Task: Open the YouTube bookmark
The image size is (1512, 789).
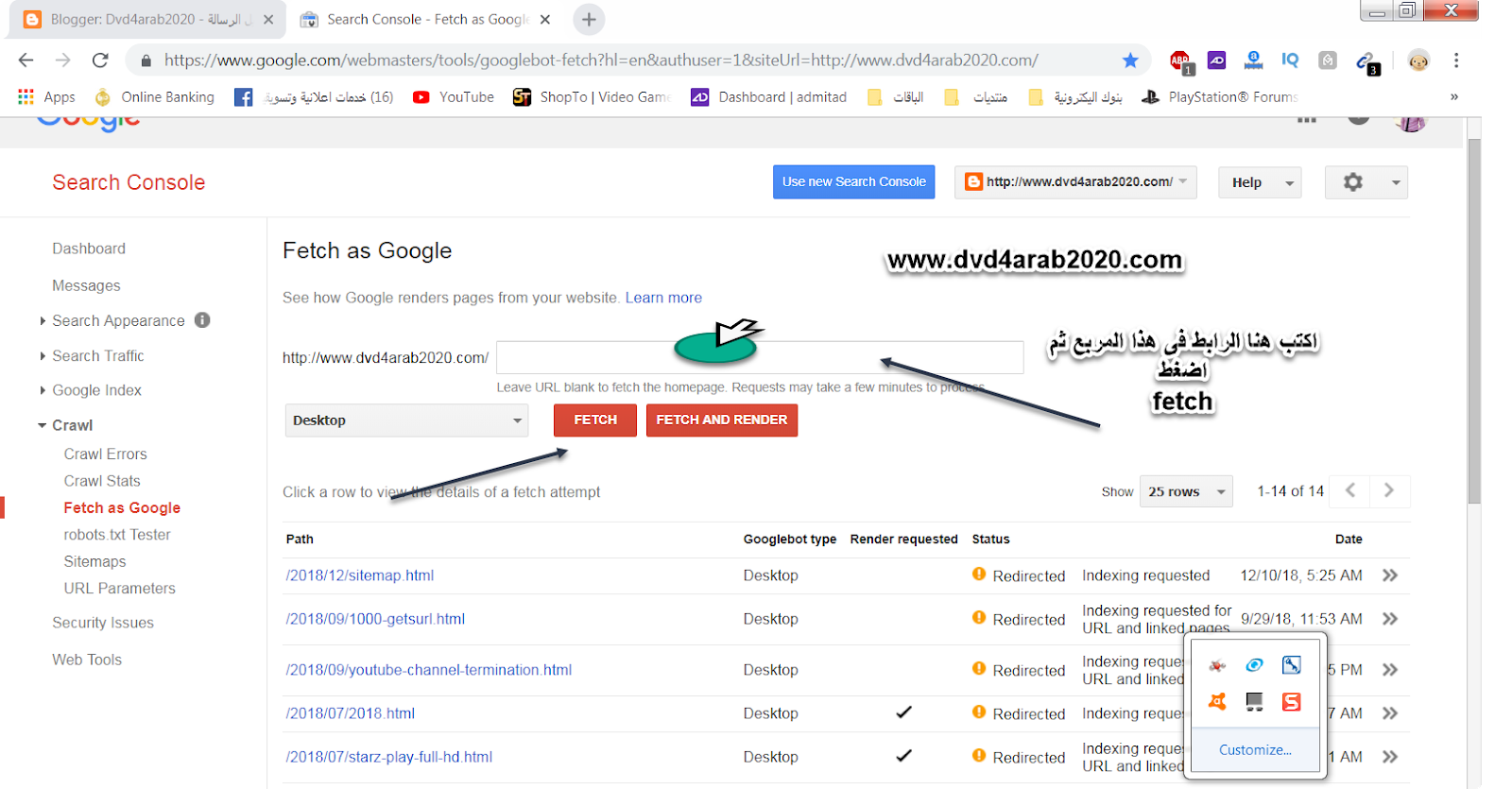Action: pyautogui.click(x=454, y=96)
